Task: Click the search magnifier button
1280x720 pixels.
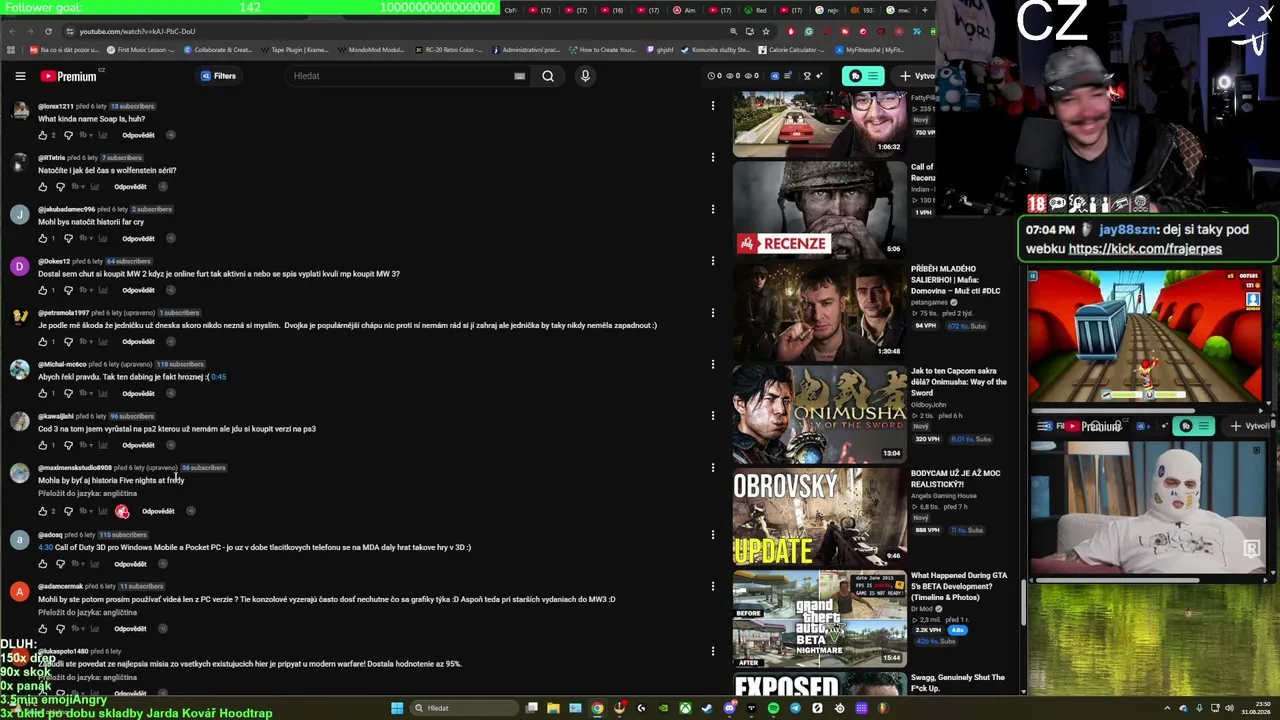Action: (x=548, y=76)
